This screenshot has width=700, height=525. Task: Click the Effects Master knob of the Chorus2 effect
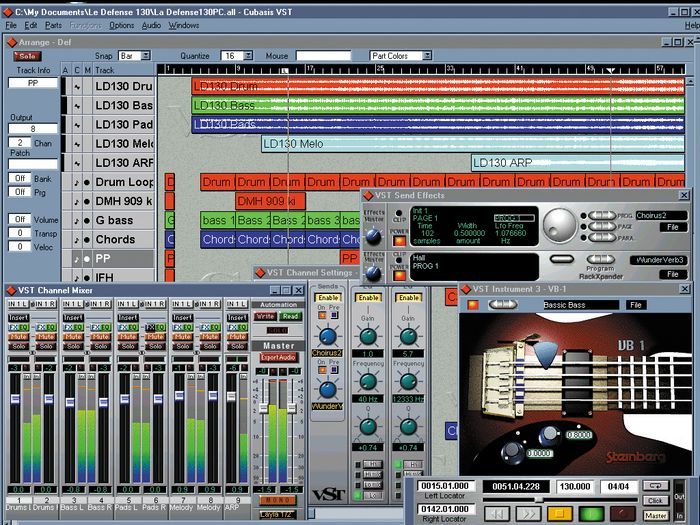coord(373,236)
